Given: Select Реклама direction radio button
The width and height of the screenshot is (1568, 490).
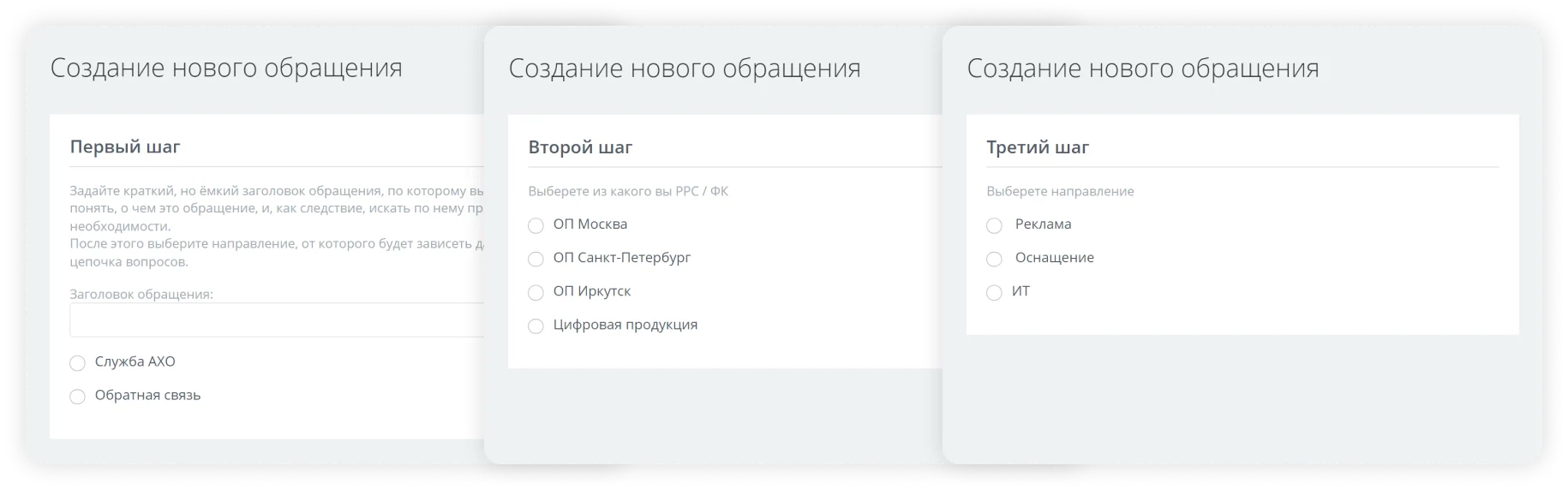Looking at the screenshot, I should click(x=994, y=225).
